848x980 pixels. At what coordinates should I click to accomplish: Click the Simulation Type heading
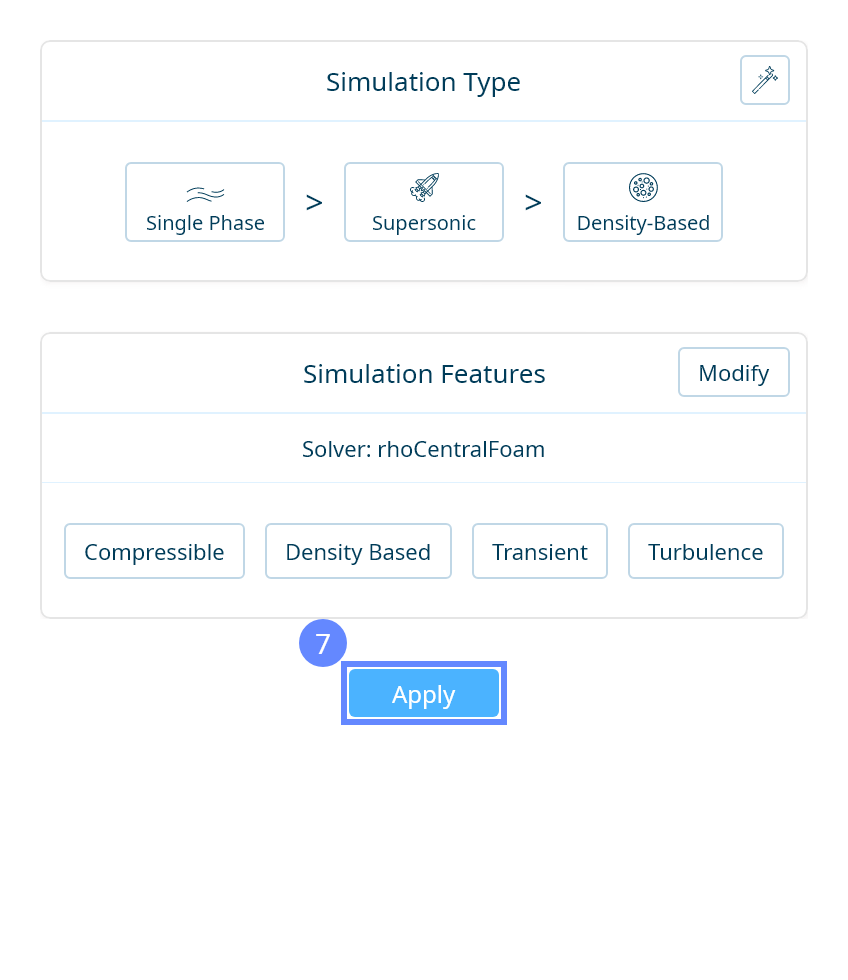[423, 82]
